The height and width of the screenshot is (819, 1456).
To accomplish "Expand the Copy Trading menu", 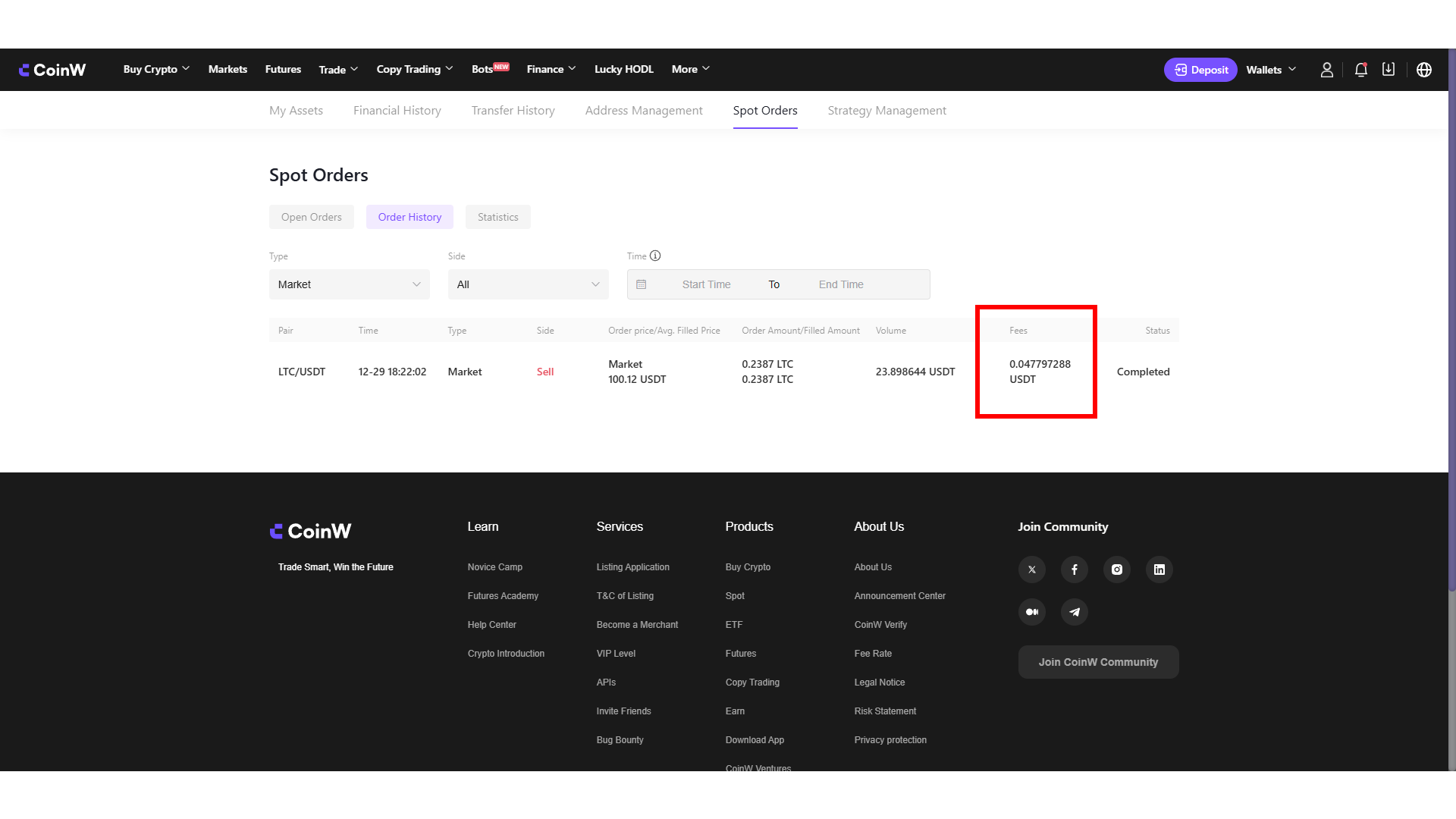I will [x=415, y=69].
